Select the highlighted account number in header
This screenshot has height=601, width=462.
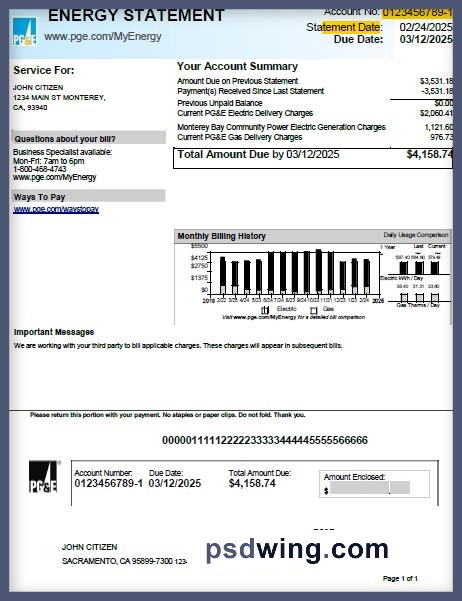[417, 12]
